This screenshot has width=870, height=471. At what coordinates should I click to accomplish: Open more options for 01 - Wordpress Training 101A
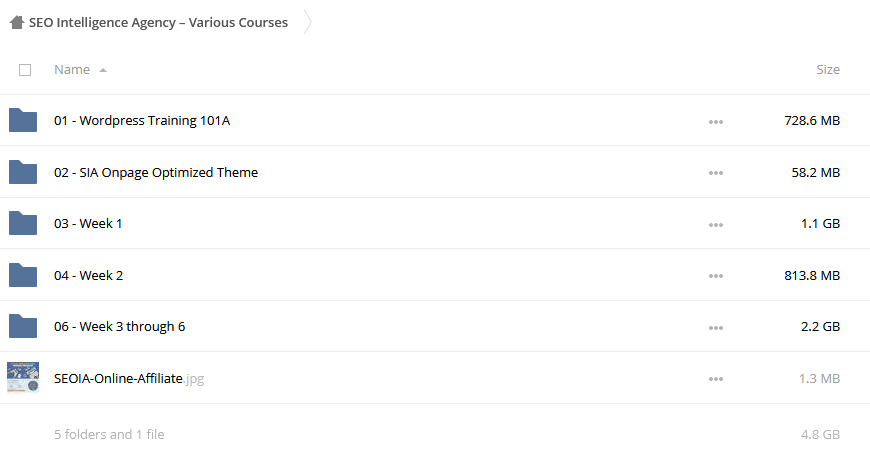click(716, 121)
